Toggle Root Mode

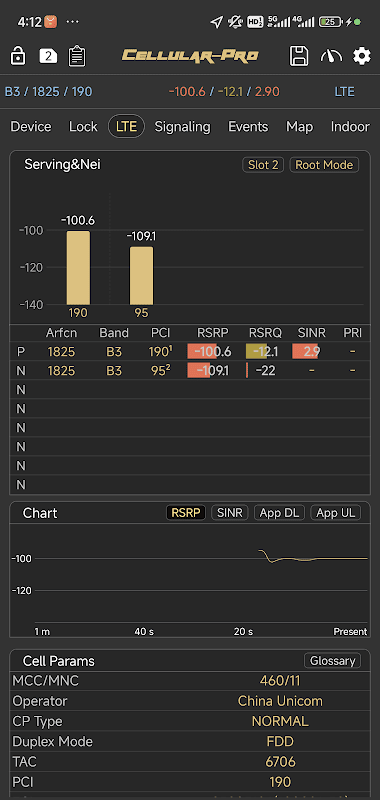pos(324,165)
